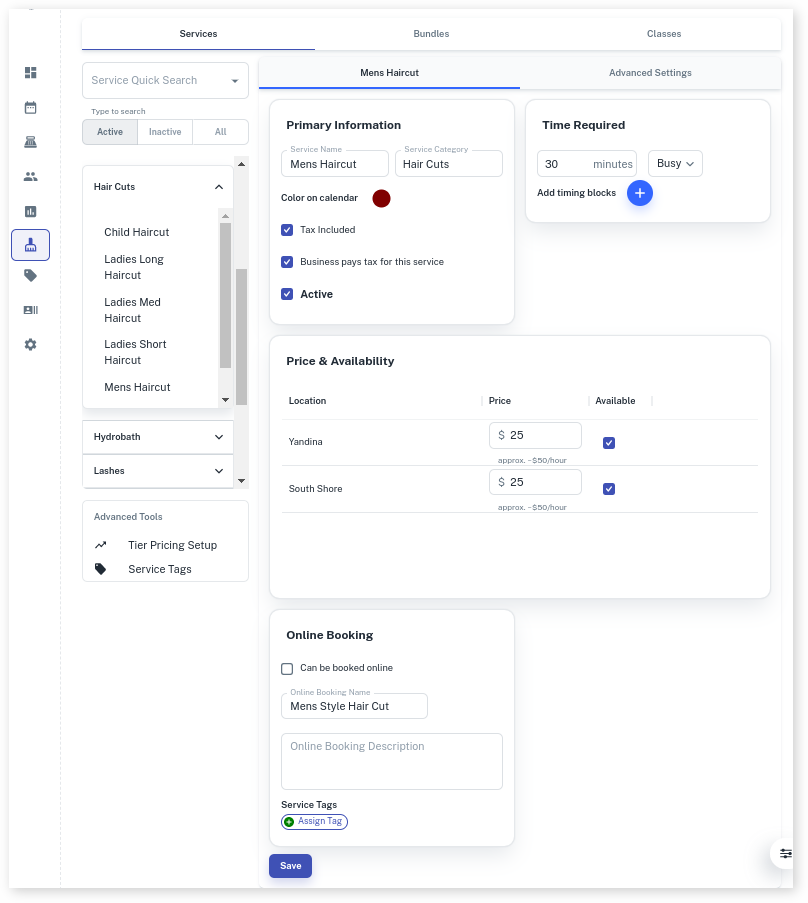This screenshot has width=808, height=903.
Task: Select the Mens Haircut tab
Action: tap(389, 73)
